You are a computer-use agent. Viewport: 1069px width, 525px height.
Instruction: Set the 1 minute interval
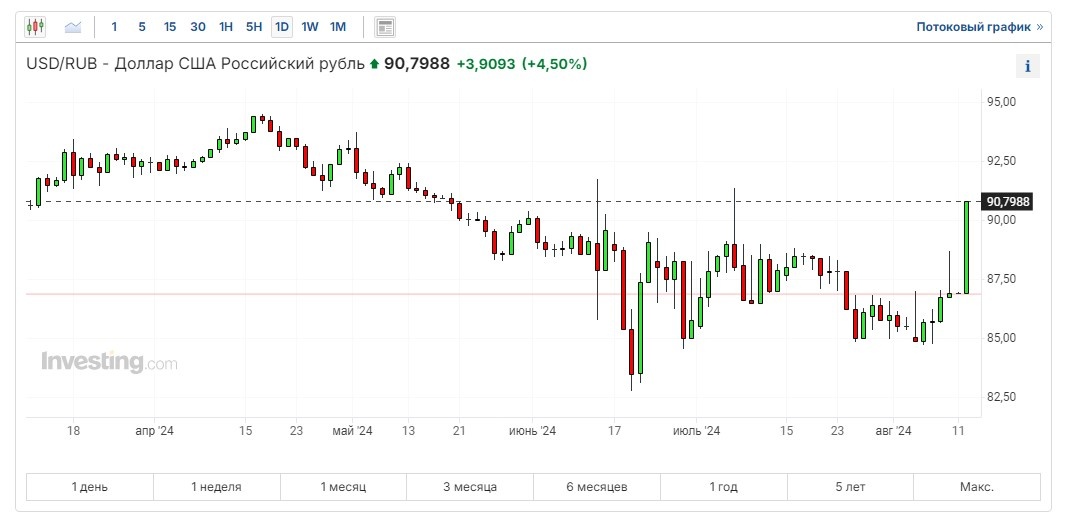(114, 27)
